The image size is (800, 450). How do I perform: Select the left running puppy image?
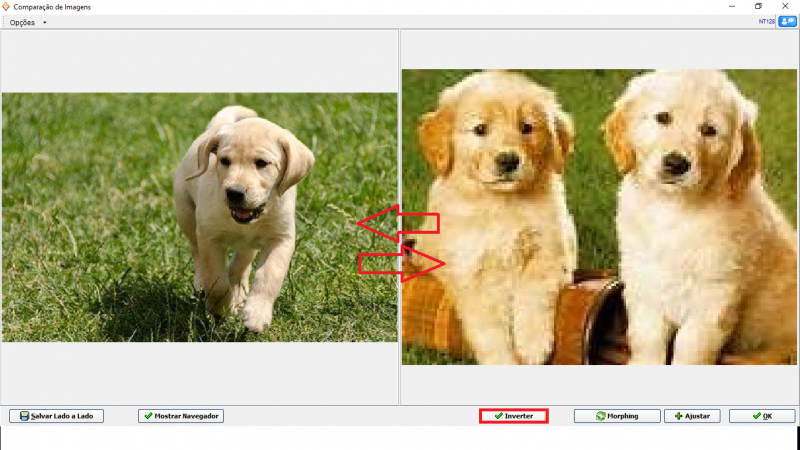coord(199,217)
